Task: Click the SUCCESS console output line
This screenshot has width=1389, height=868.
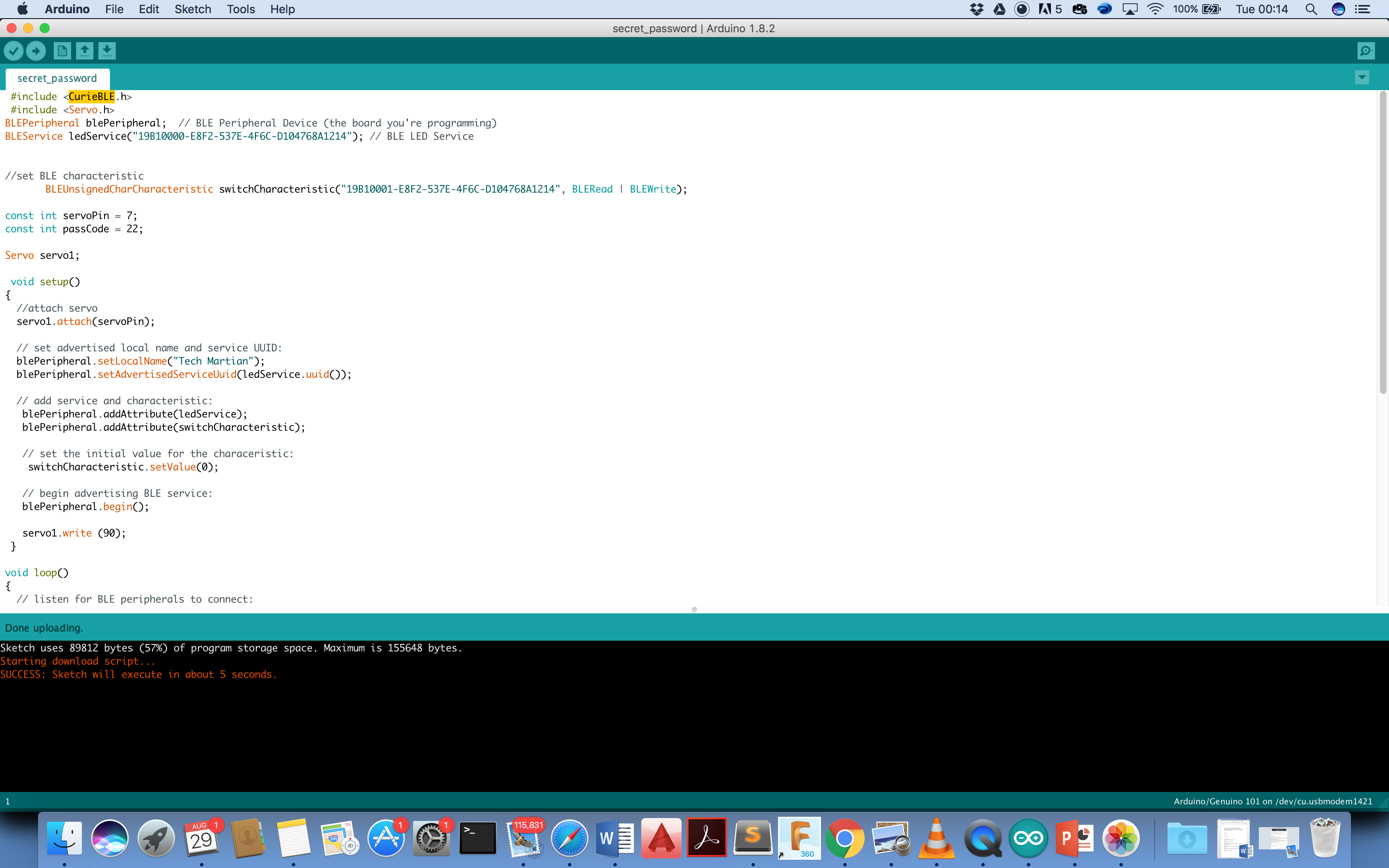Action: click(x=138, y=675)
